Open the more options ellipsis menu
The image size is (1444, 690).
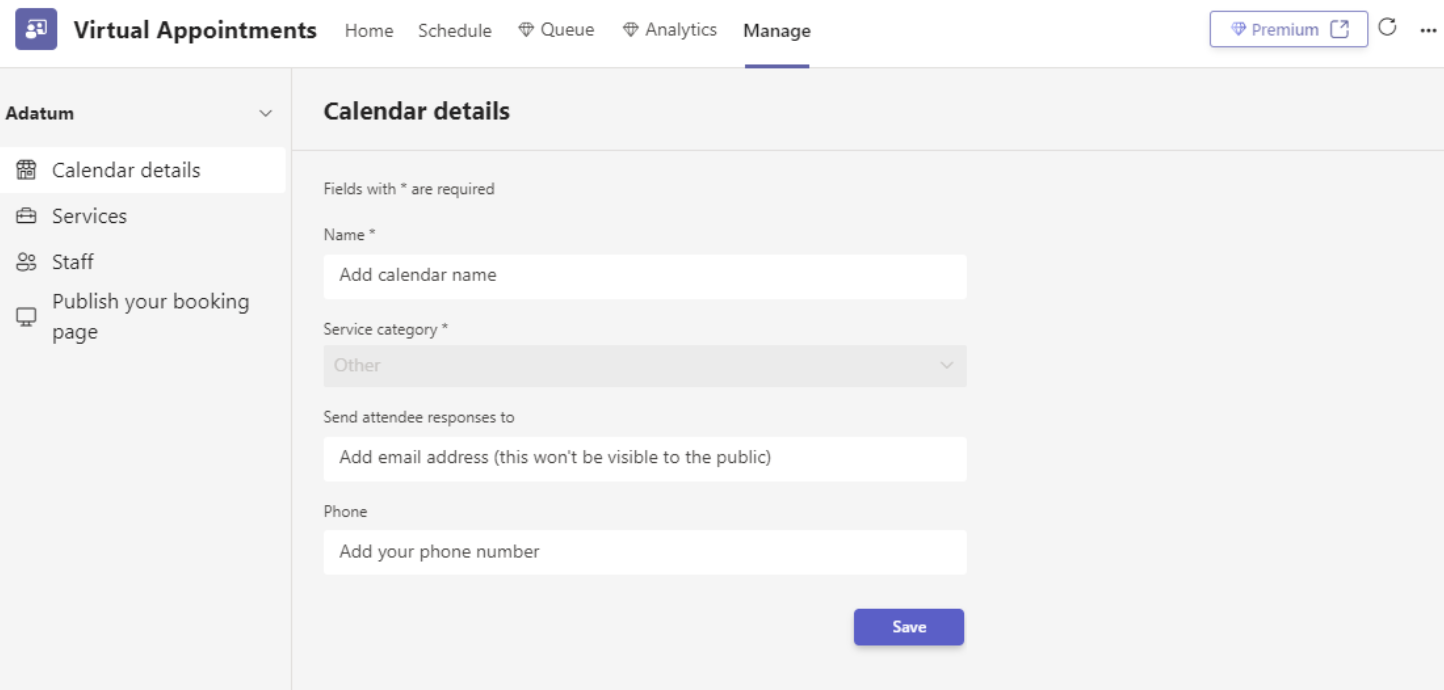click(1428, 30)
